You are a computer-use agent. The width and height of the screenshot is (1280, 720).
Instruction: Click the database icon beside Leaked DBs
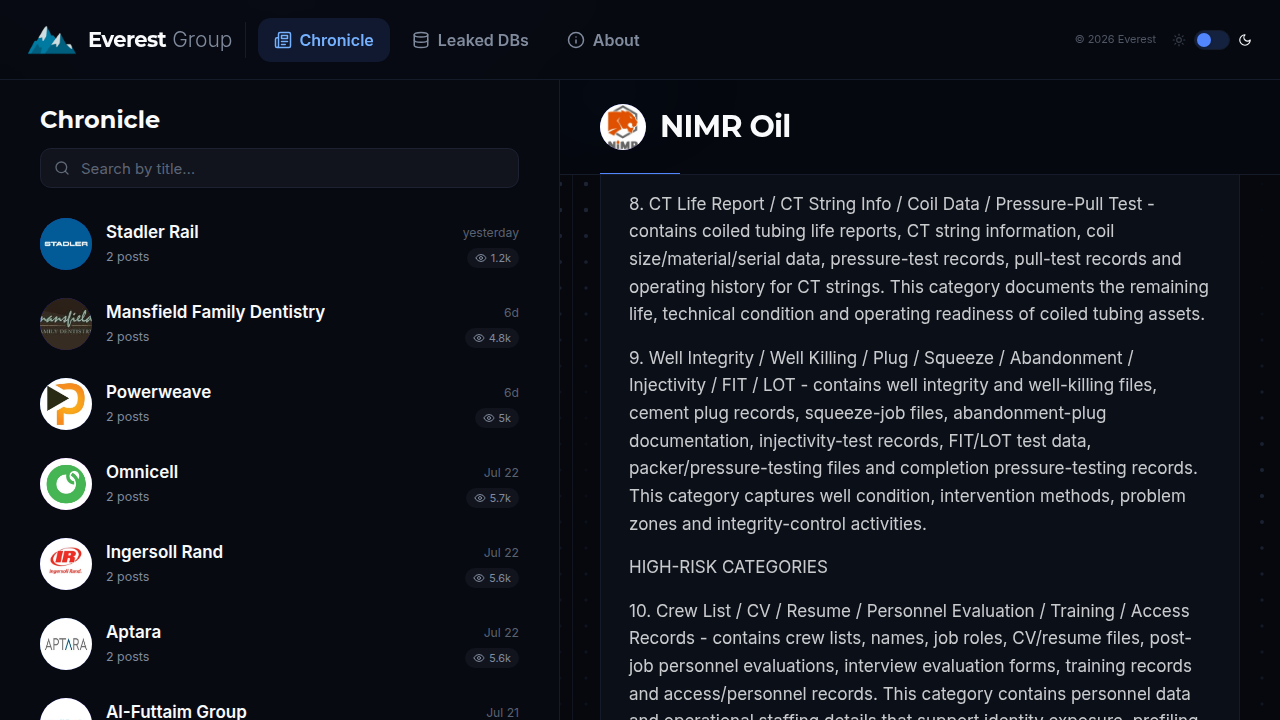tap(421, 40)
